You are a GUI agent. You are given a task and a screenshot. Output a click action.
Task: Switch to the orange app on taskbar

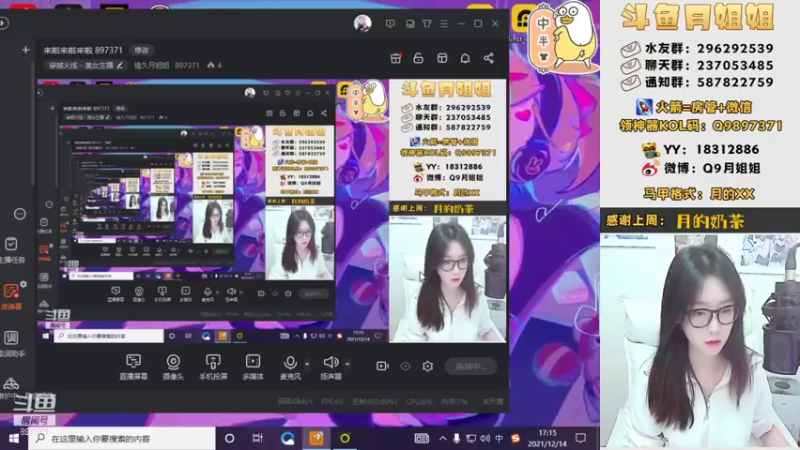point(316,438)
